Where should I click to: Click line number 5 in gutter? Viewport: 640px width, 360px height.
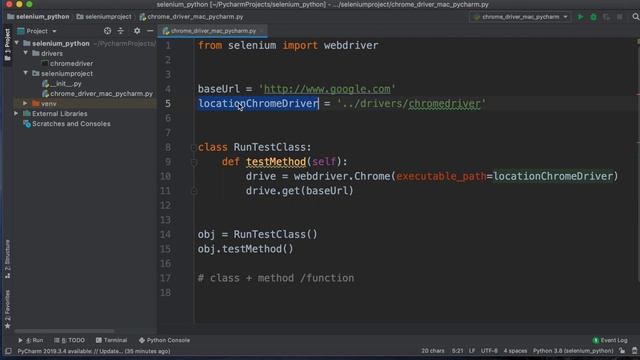[x=168, y=104]
